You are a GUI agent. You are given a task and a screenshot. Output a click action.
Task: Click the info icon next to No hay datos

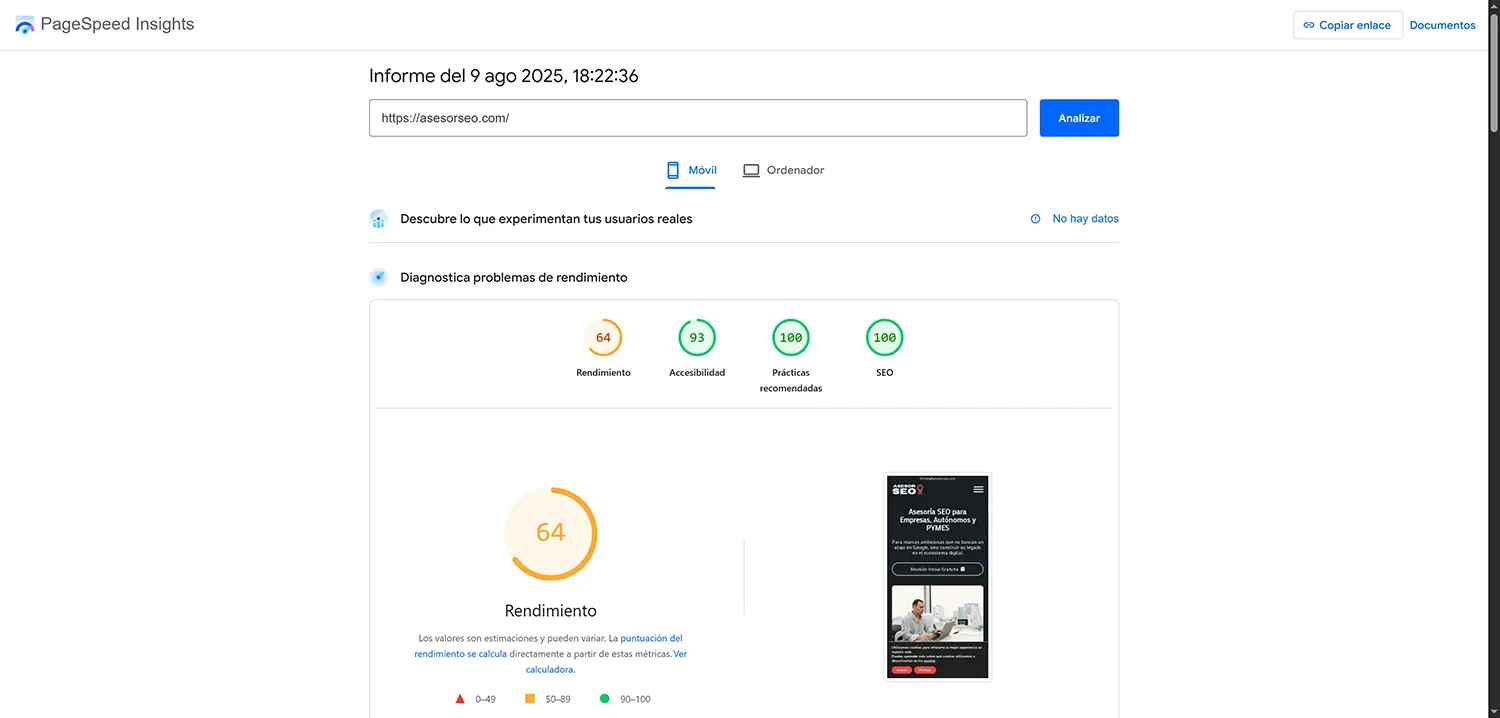(1035, 218)
